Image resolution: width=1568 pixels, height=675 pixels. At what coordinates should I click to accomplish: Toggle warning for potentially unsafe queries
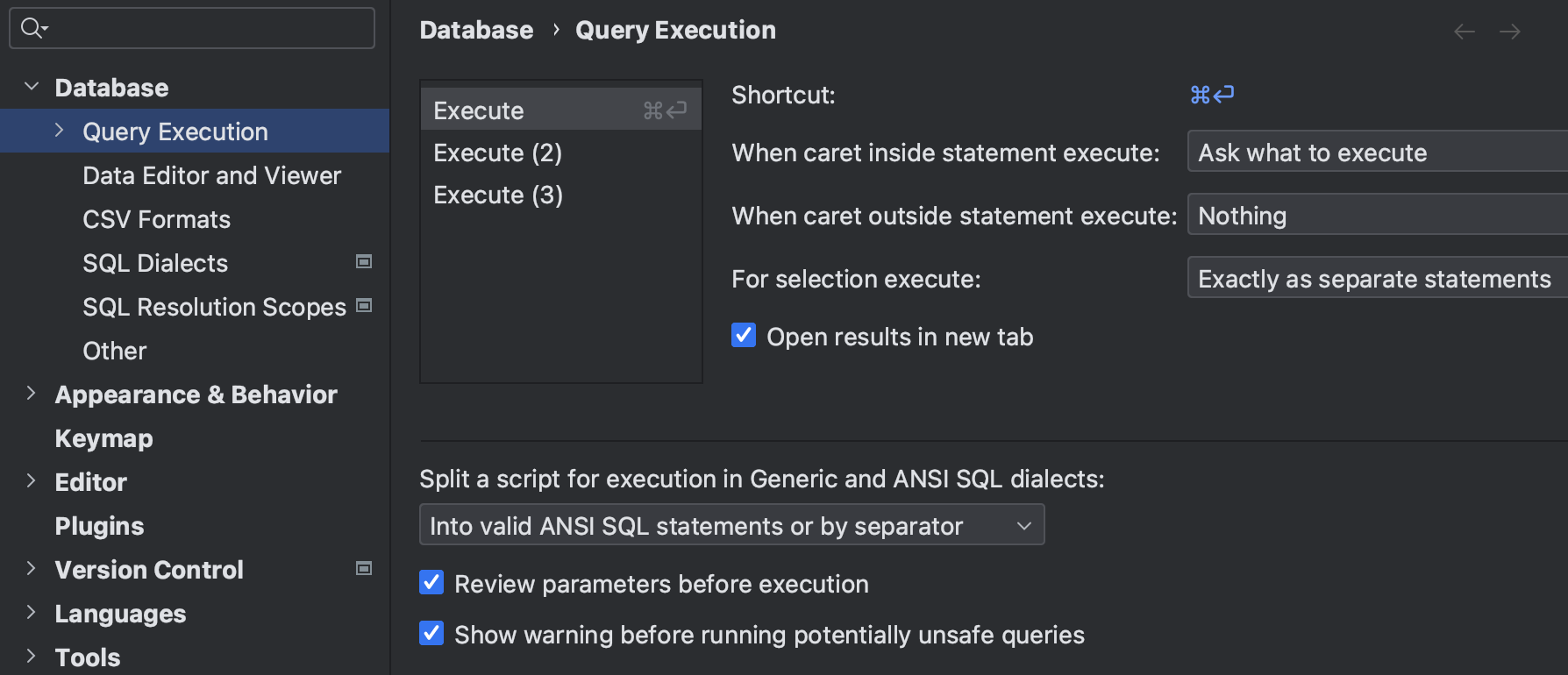[431, 634]
